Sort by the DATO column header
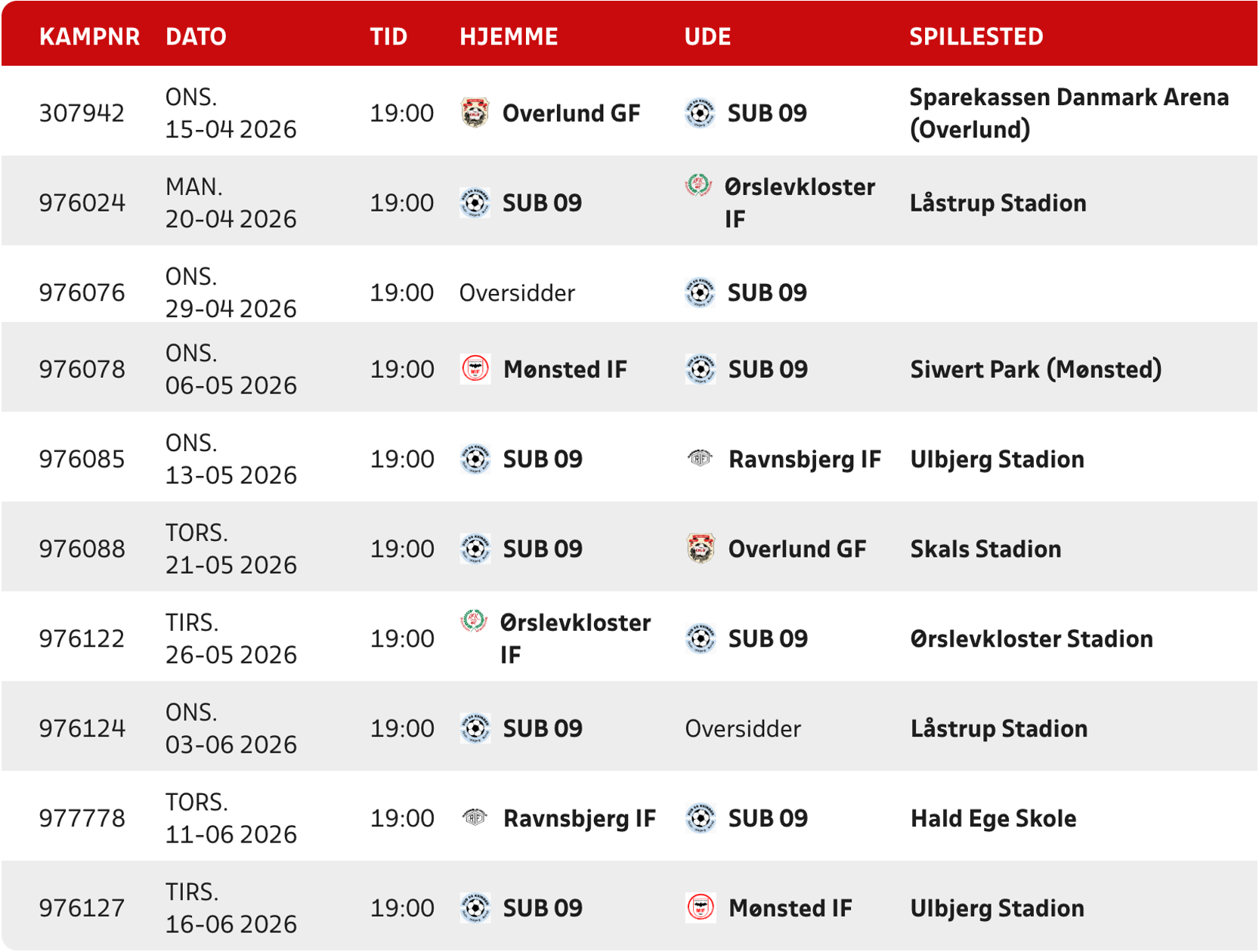Screen dimensions: 1259x952 pyautogui.click(x=196, y=36)
